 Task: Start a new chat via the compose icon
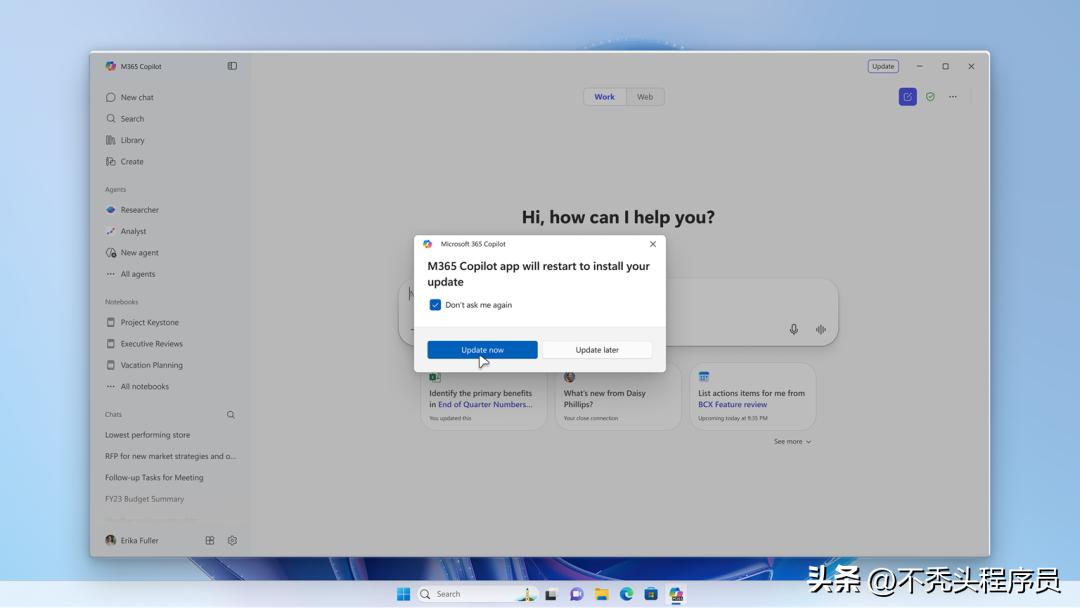[907, 96]
